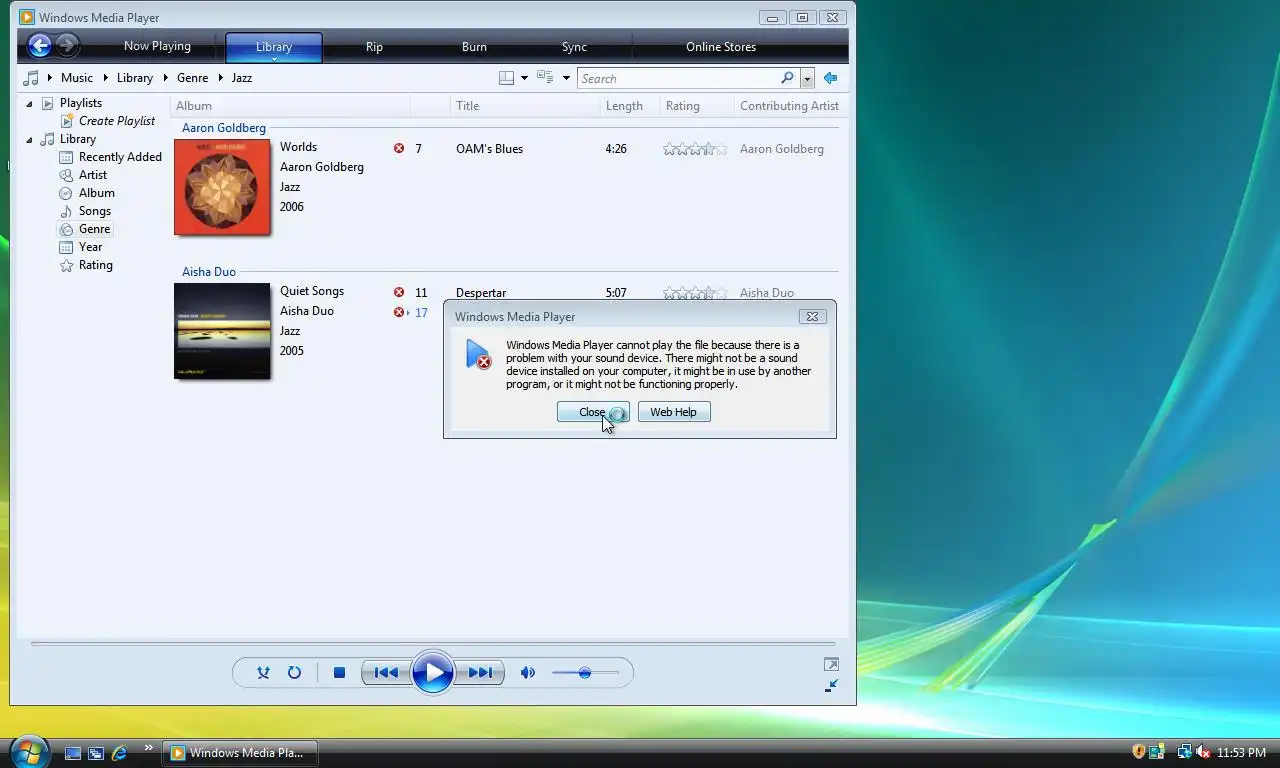Turn shuffle on
Viewport: 1280px width, 768px height.
point(263,673)
